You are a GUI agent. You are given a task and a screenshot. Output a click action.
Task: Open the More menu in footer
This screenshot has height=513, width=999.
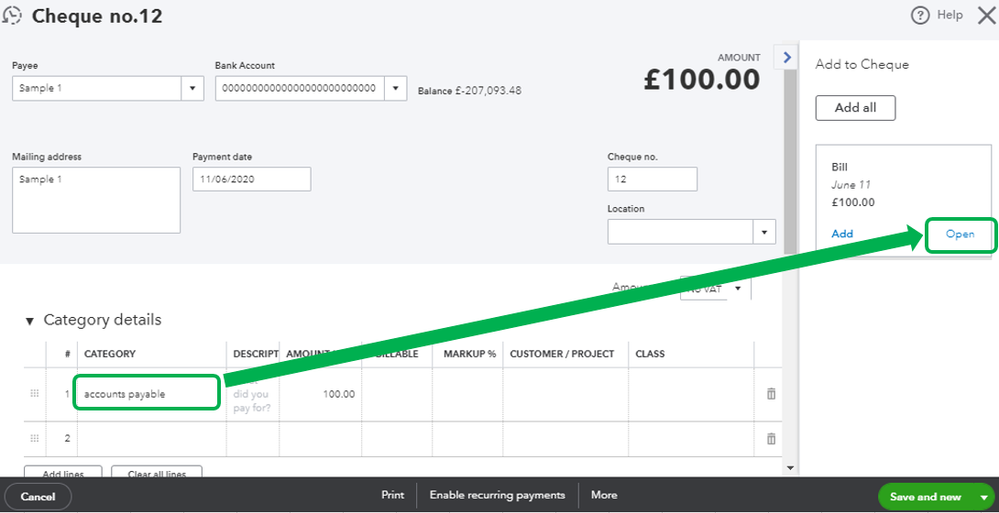tap(604, 495)
